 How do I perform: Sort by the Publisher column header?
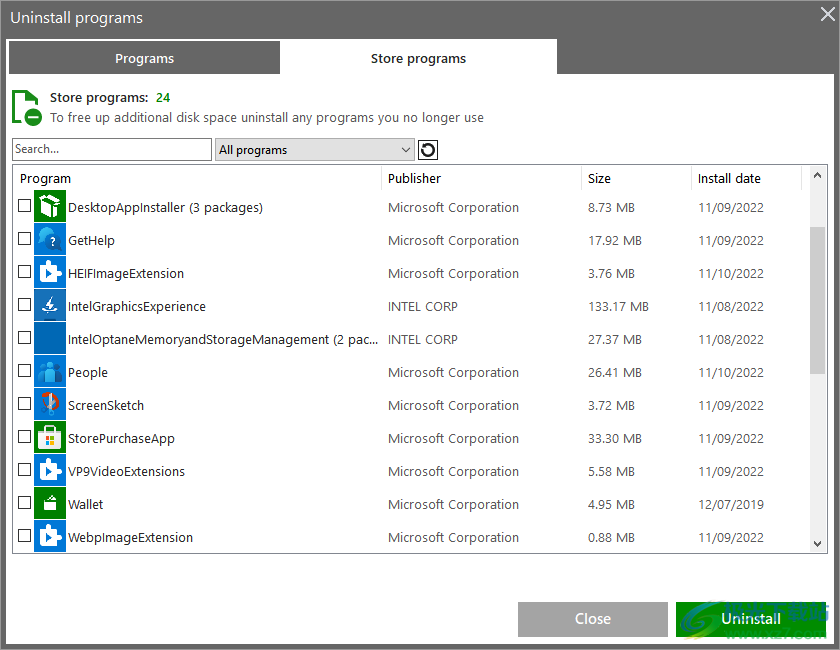pyautogui.click(x=481, y=178)
